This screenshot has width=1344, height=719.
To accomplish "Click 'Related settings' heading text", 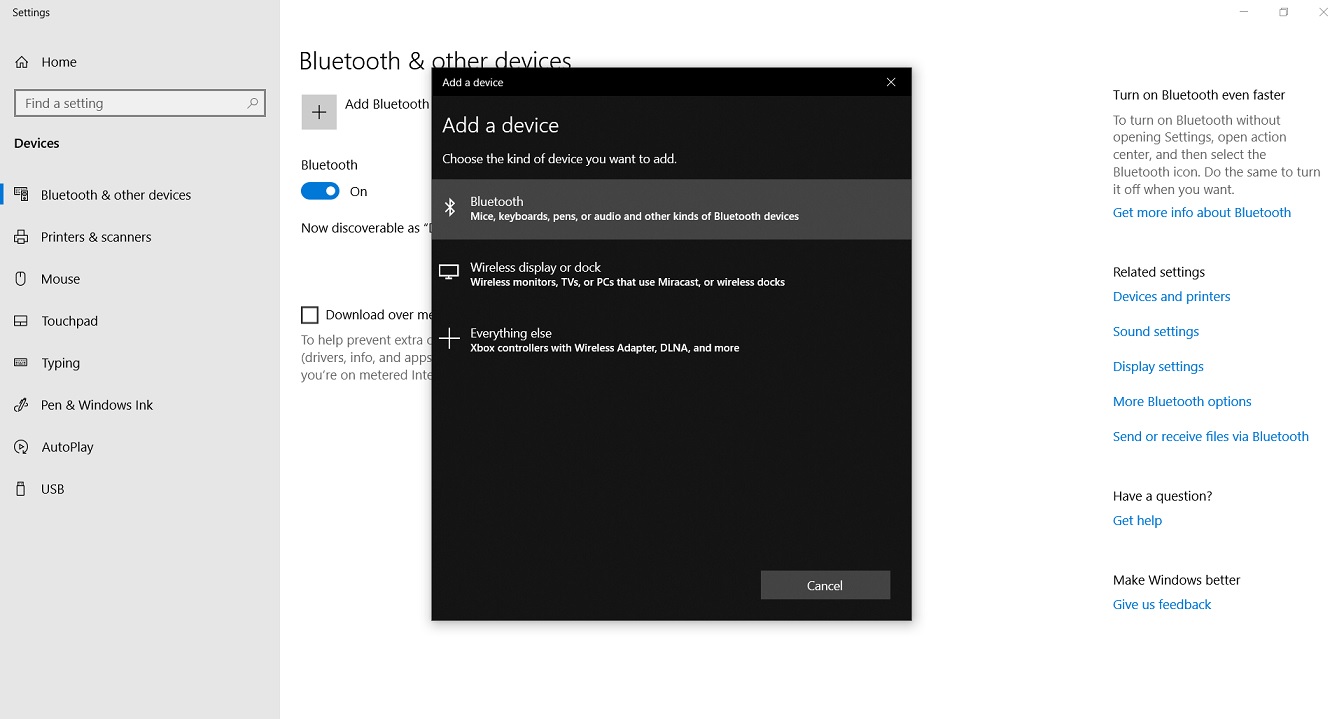I will (1159, 272).
